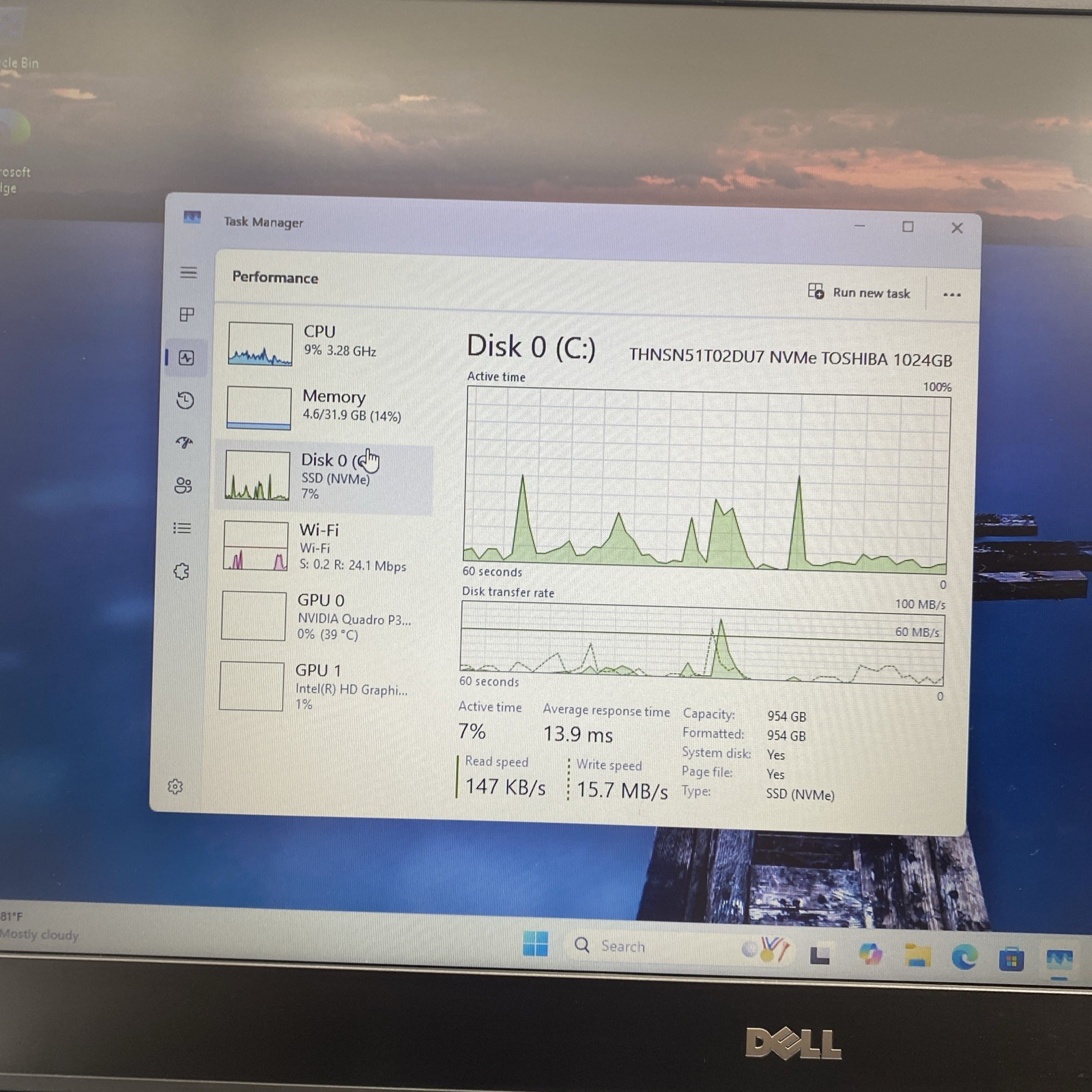Click the taskbar Search box

(x=681, y=947)
